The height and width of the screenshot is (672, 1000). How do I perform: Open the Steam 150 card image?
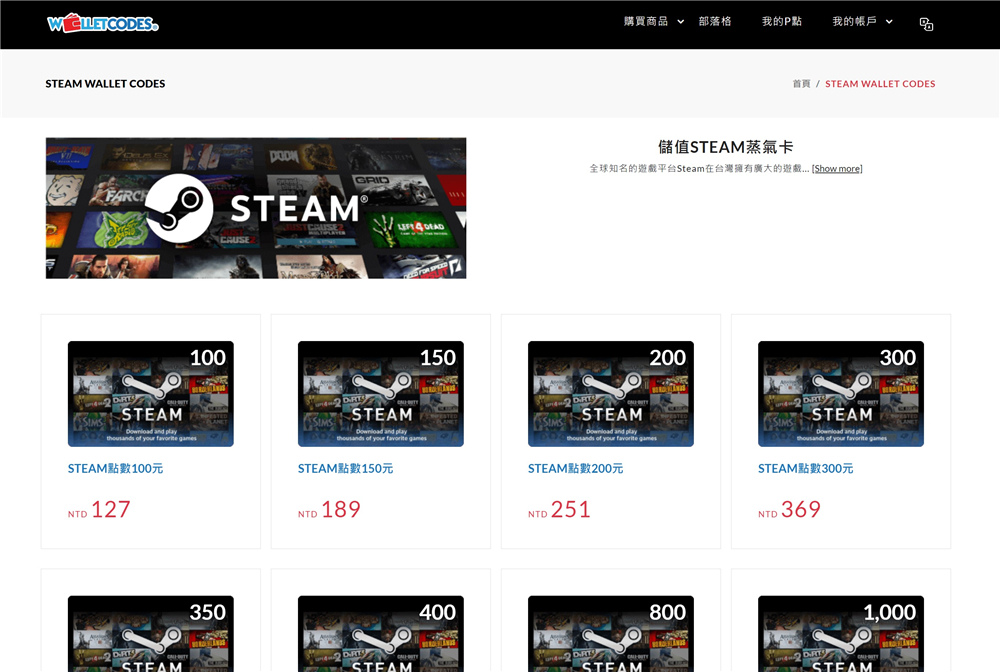381,393
